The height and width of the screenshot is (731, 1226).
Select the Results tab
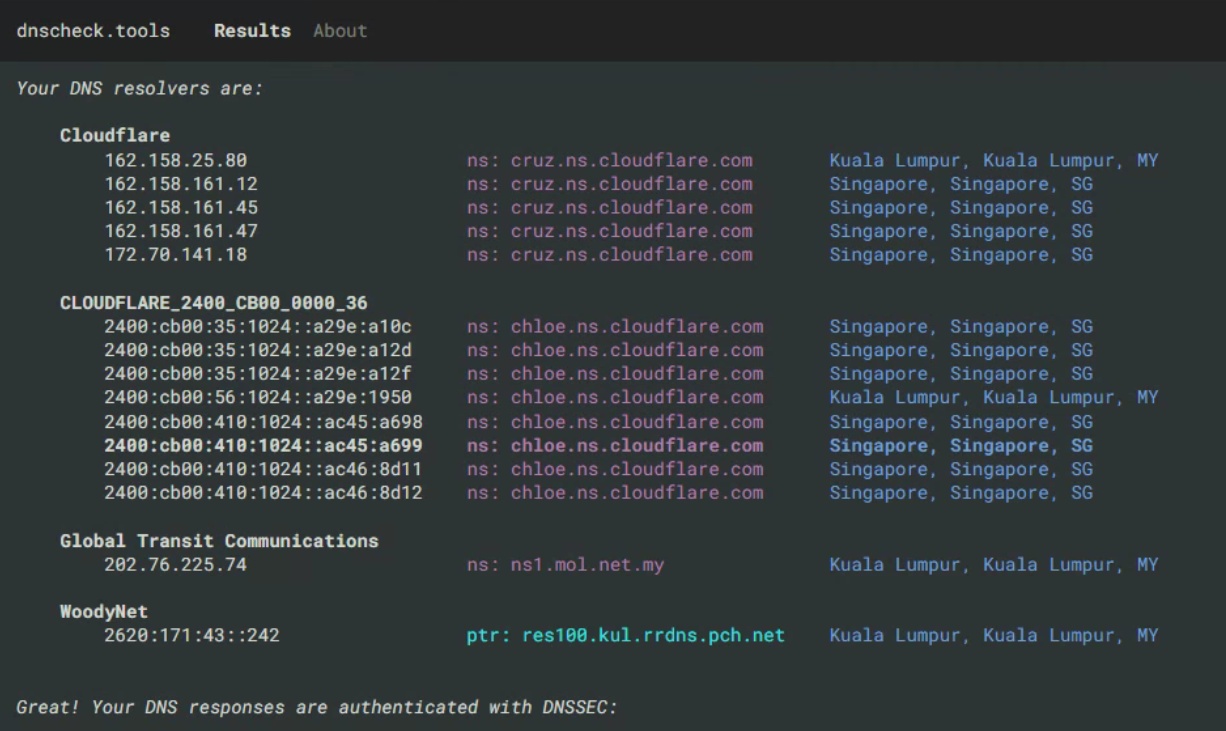pyautogui.click(x=252, y=31)
